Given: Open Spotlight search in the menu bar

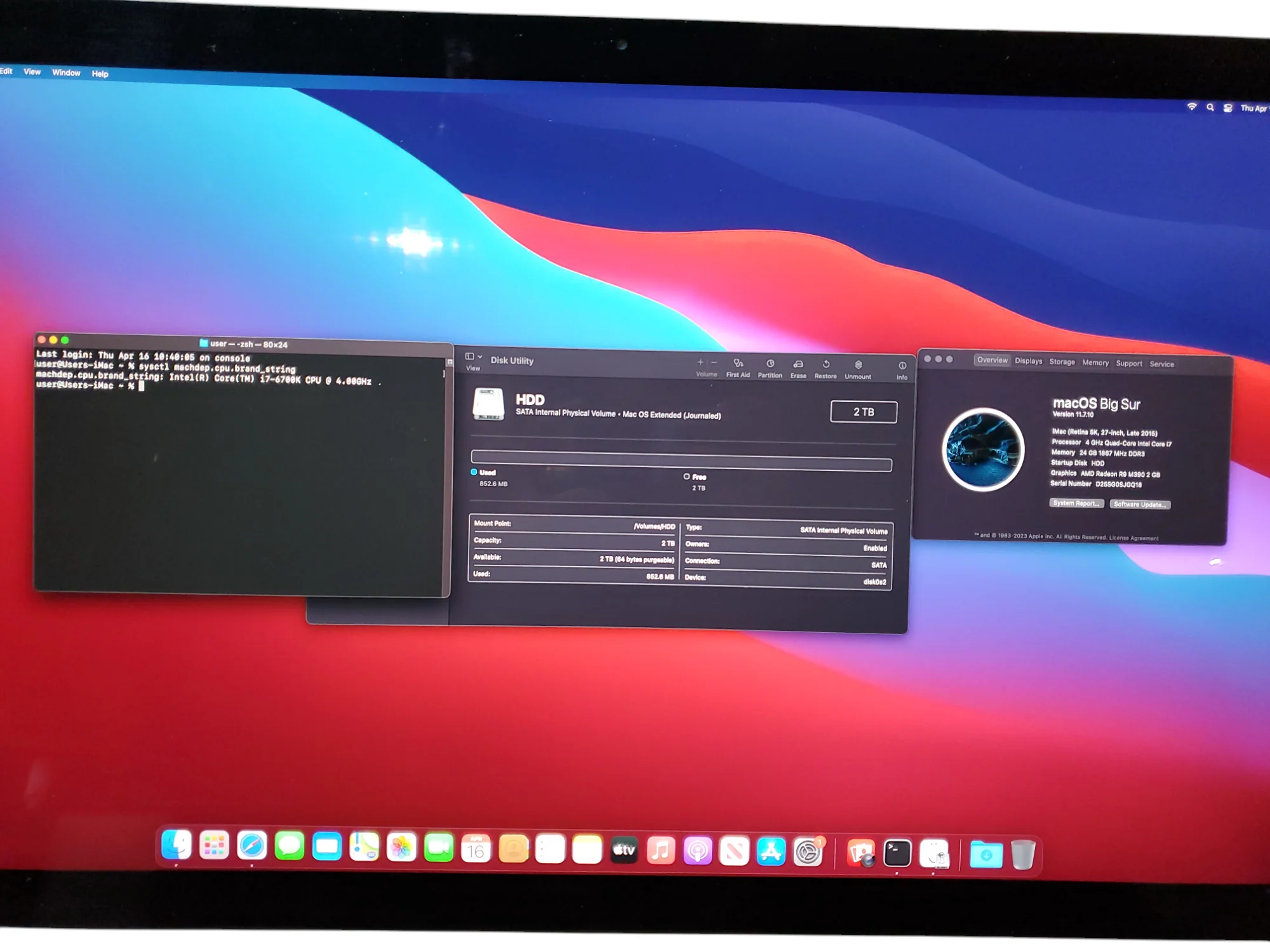Looking at the screenshot, I should pos(1210,107).
